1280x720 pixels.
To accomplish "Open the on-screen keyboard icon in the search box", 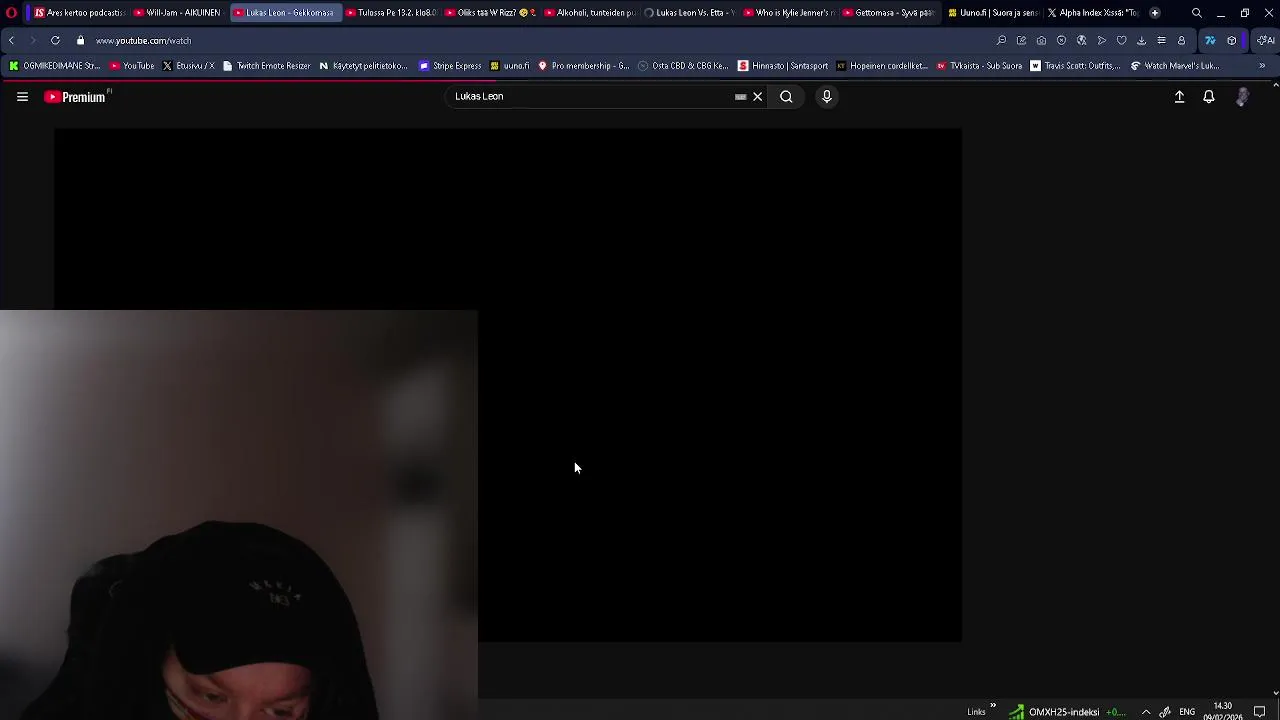I will coord(740,97).
